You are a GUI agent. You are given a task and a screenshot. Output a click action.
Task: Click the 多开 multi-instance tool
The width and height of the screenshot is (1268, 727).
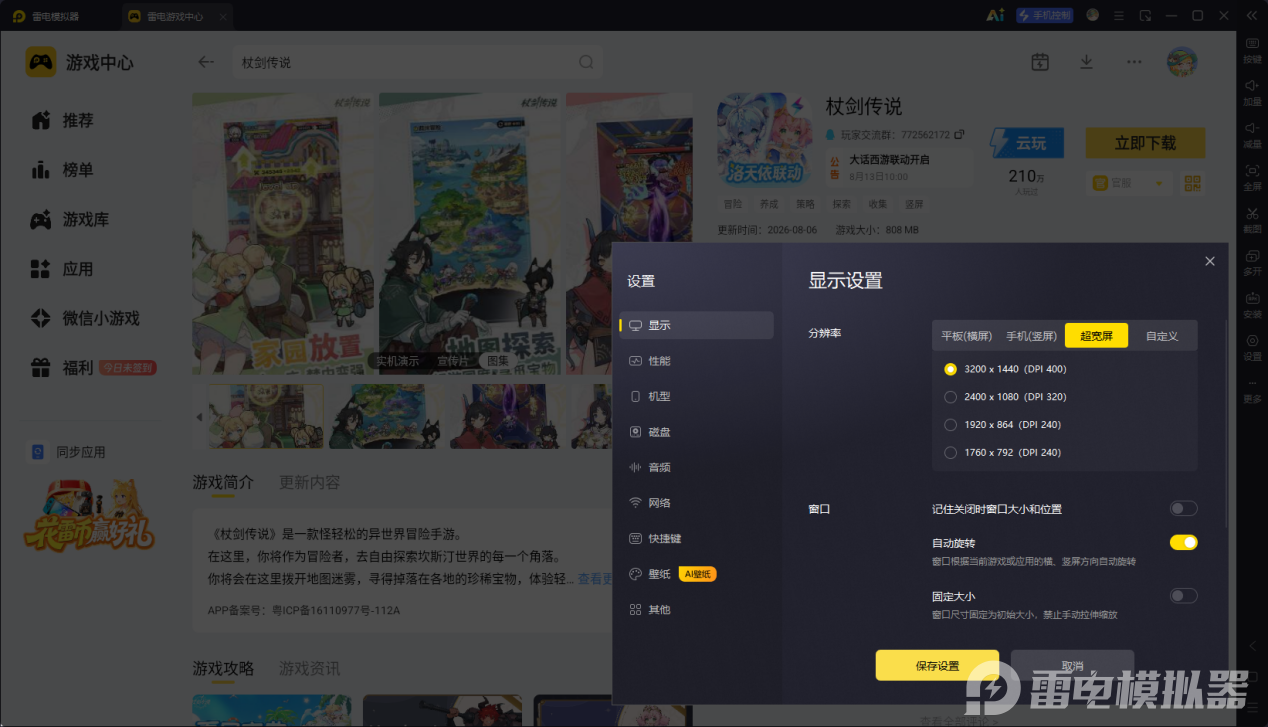(x=1252, y=262)
